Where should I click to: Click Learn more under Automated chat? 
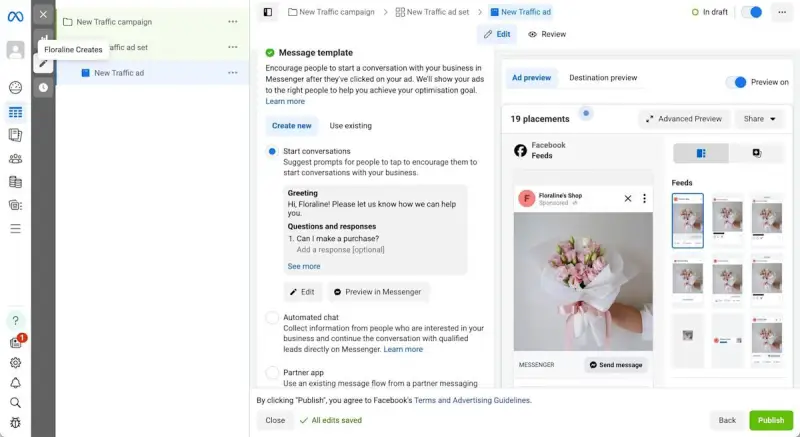click(403, 349)
